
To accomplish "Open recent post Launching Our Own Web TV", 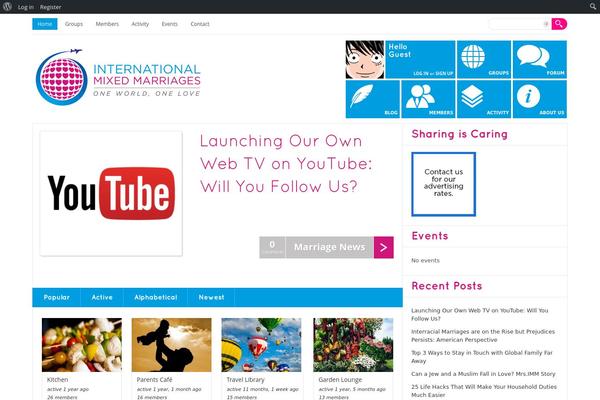I will [x=480, y=314].
